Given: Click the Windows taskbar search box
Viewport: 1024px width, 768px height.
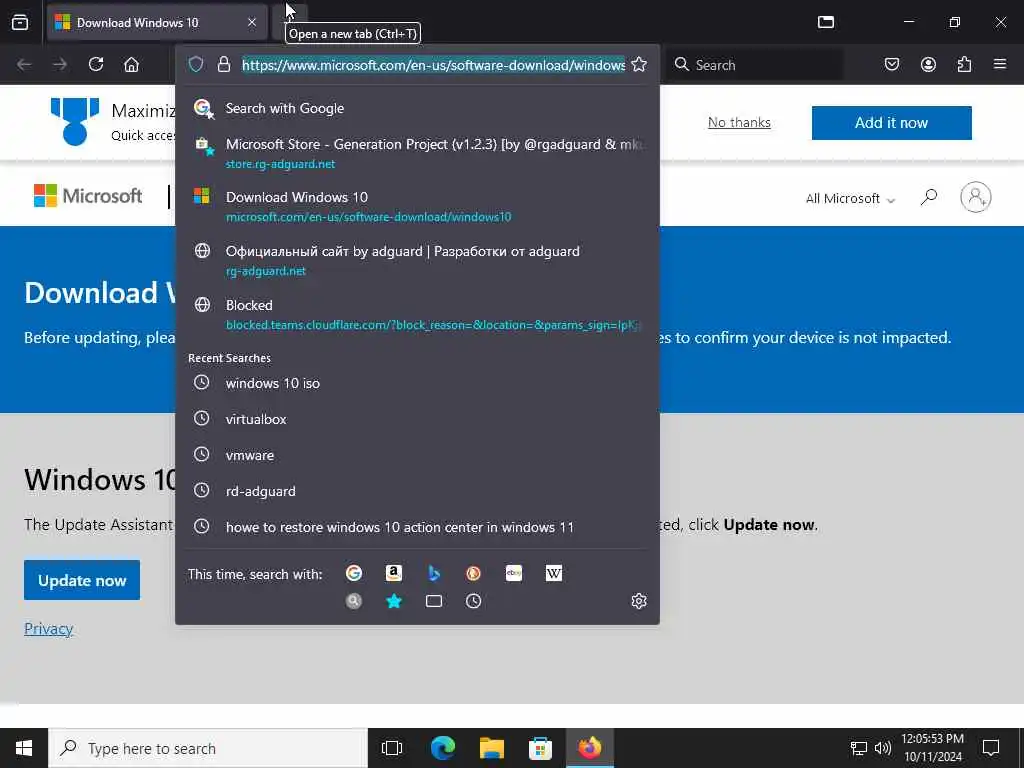Looking at the screenshot, I should 208,748.
